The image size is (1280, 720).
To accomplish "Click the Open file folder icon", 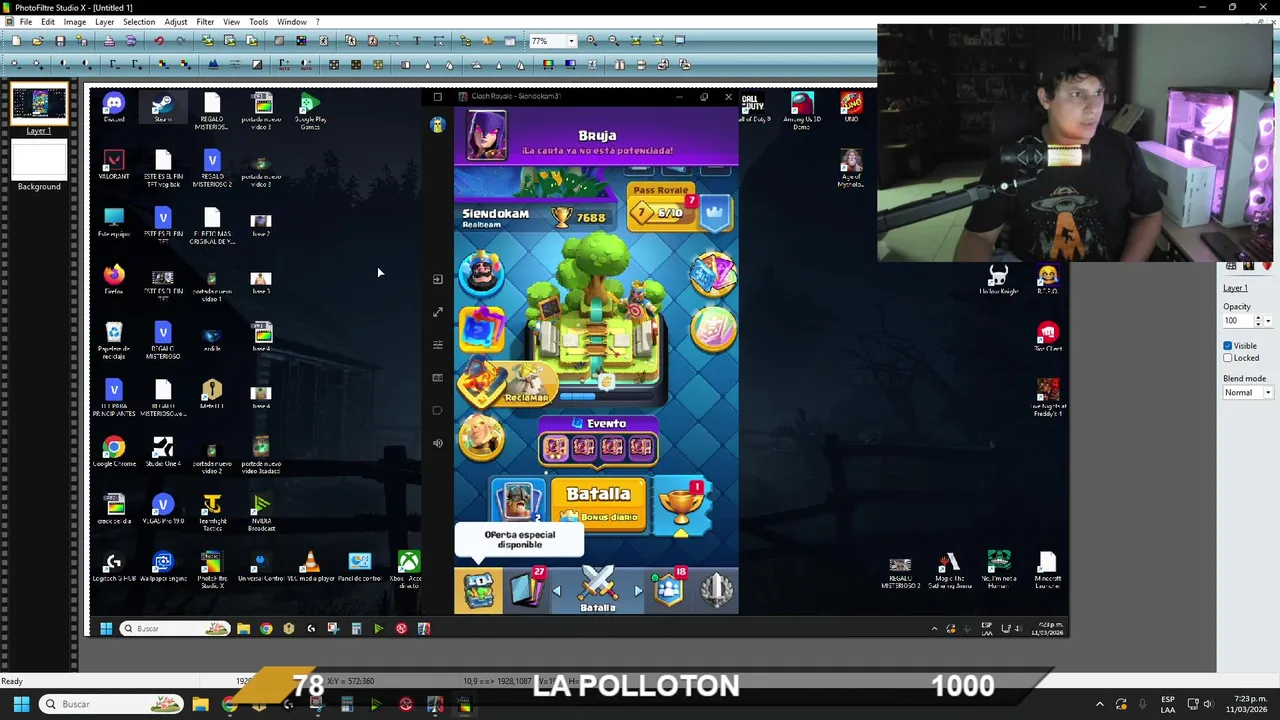I will pos(37,40).
